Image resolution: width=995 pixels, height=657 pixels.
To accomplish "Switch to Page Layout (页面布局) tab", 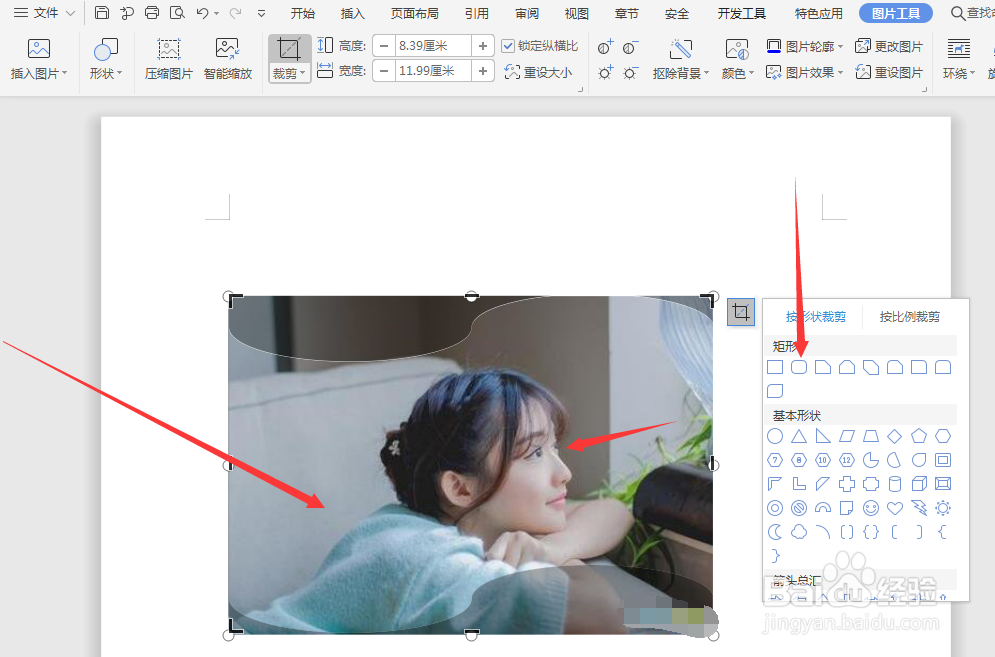I will click(x=415, y=13).
